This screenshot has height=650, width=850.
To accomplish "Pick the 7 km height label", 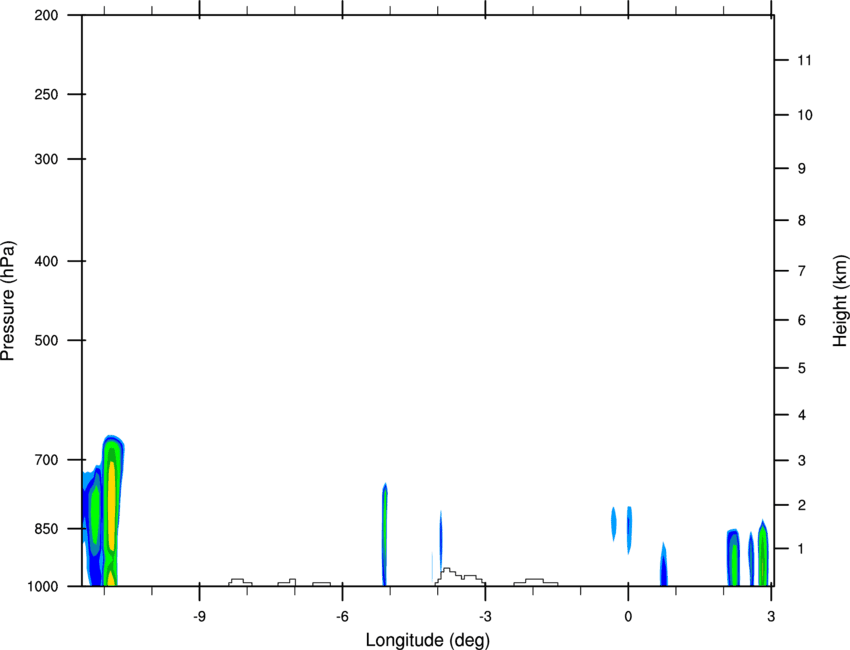I will point(801,271).
